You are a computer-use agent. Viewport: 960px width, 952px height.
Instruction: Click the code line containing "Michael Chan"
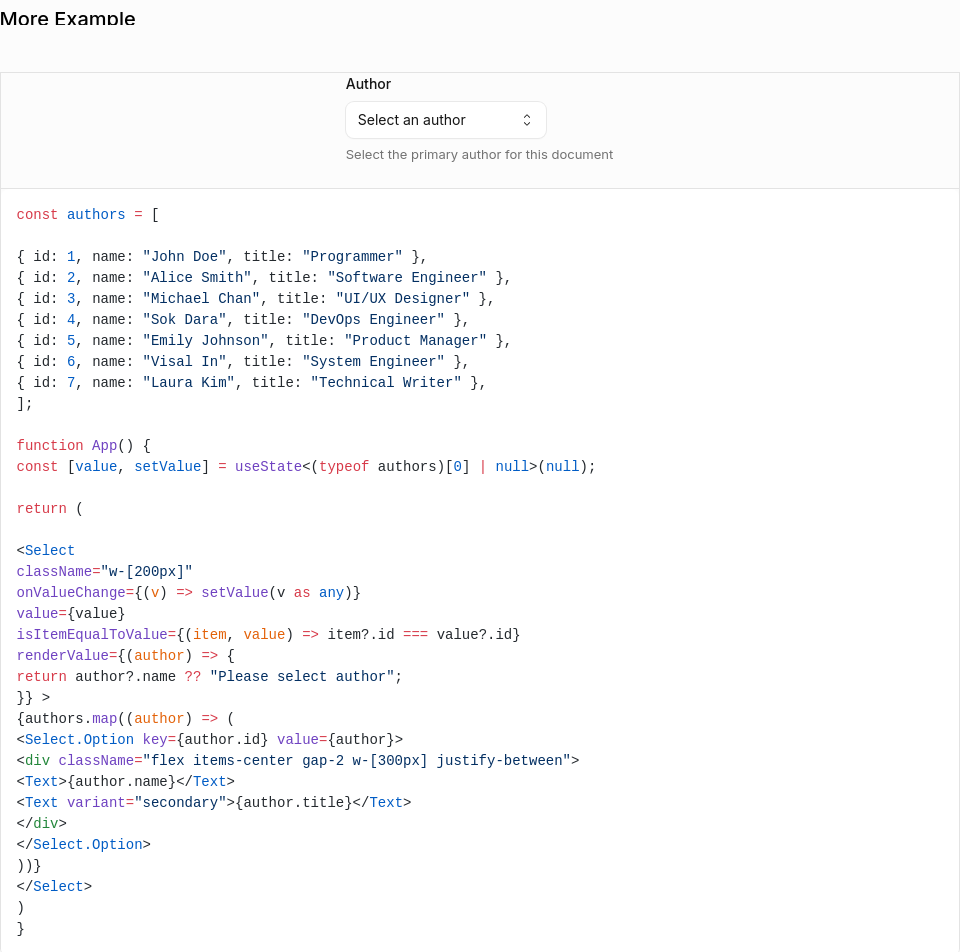[x=255, y=298]
